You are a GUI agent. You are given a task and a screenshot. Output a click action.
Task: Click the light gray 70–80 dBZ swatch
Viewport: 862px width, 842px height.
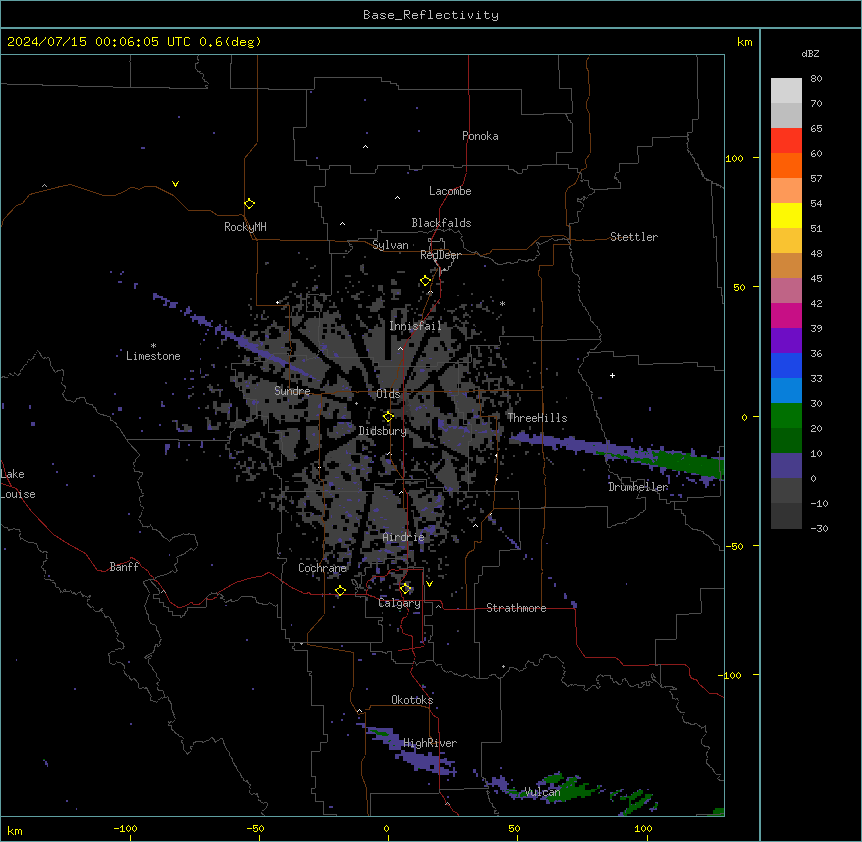[x=786, y=91]
